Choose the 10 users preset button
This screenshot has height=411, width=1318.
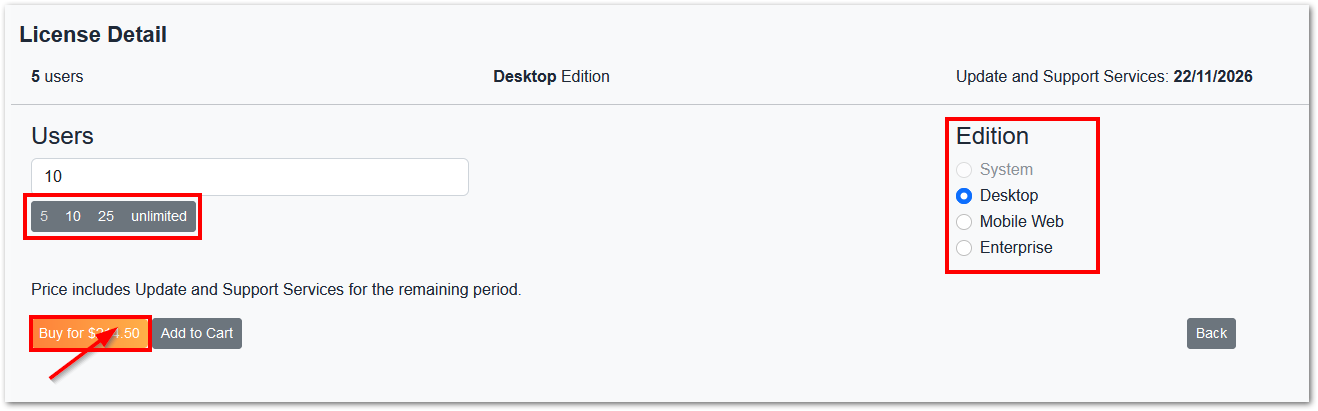73,216
